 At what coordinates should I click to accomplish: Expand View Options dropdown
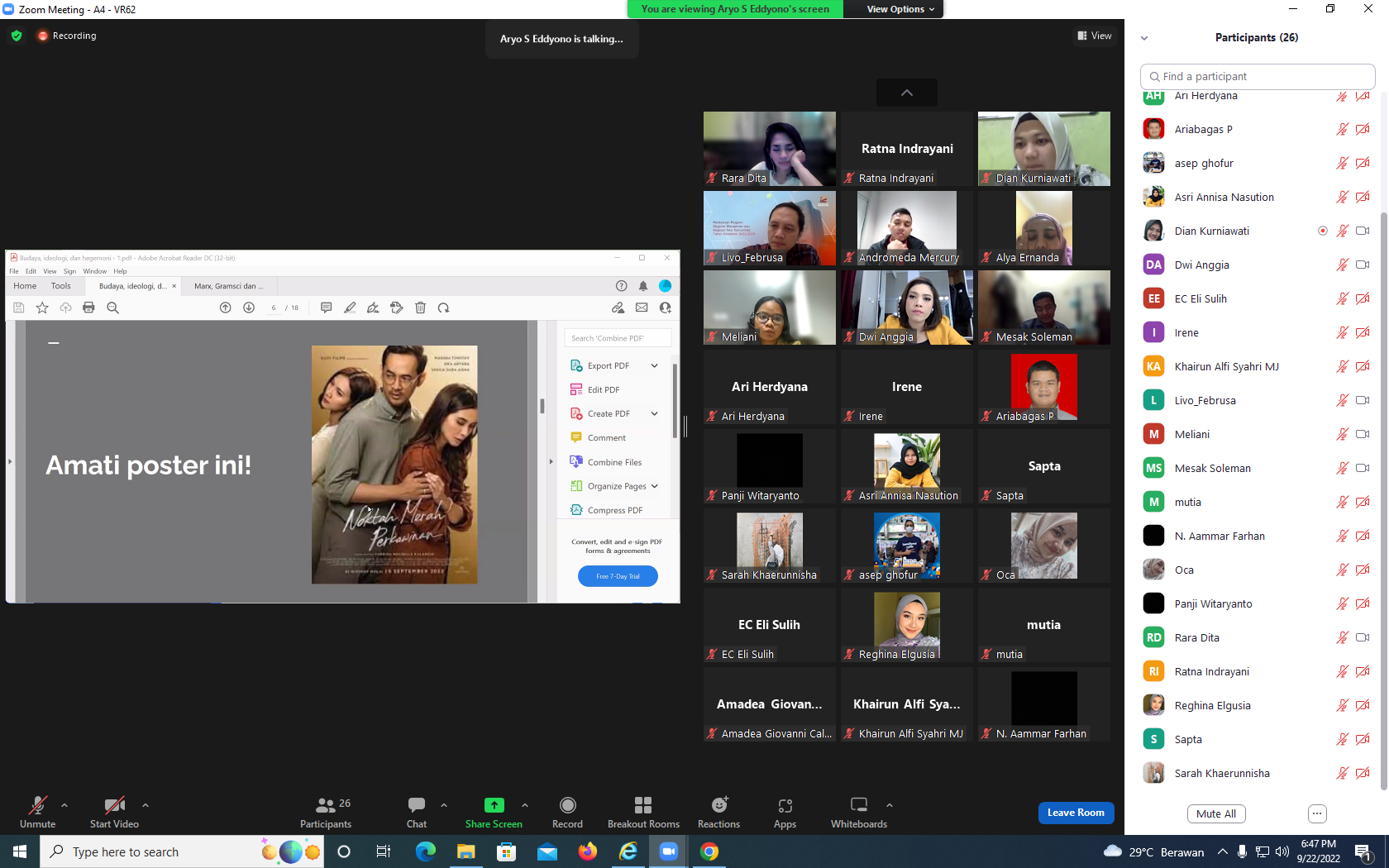click(x=900, y=9)
